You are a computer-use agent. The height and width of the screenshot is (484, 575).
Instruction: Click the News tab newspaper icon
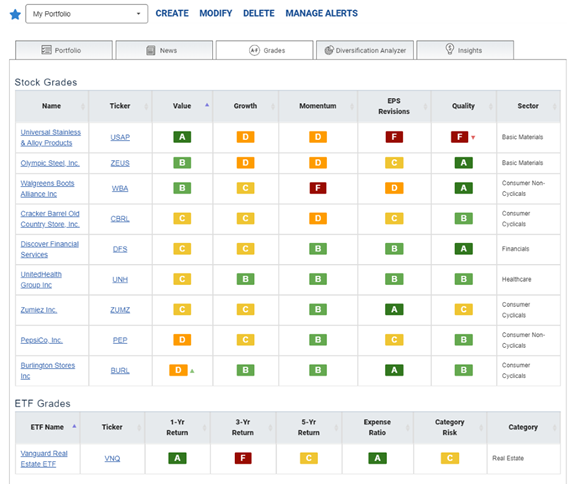pyautogui.click(x=151, y=50)
